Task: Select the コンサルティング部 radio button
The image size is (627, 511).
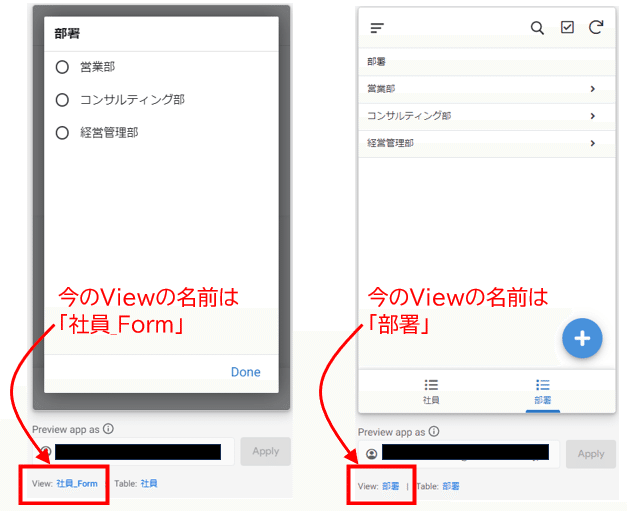Action: point(62,100)
